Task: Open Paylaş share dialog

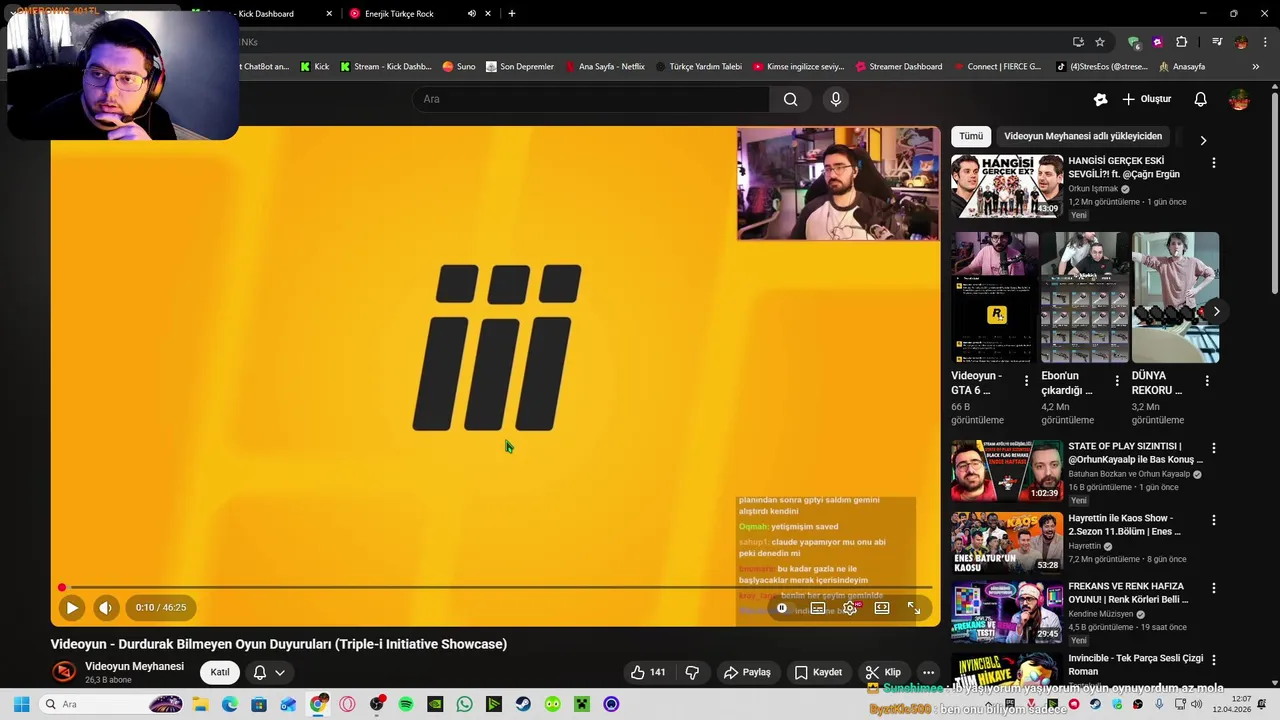Action: 747,672
